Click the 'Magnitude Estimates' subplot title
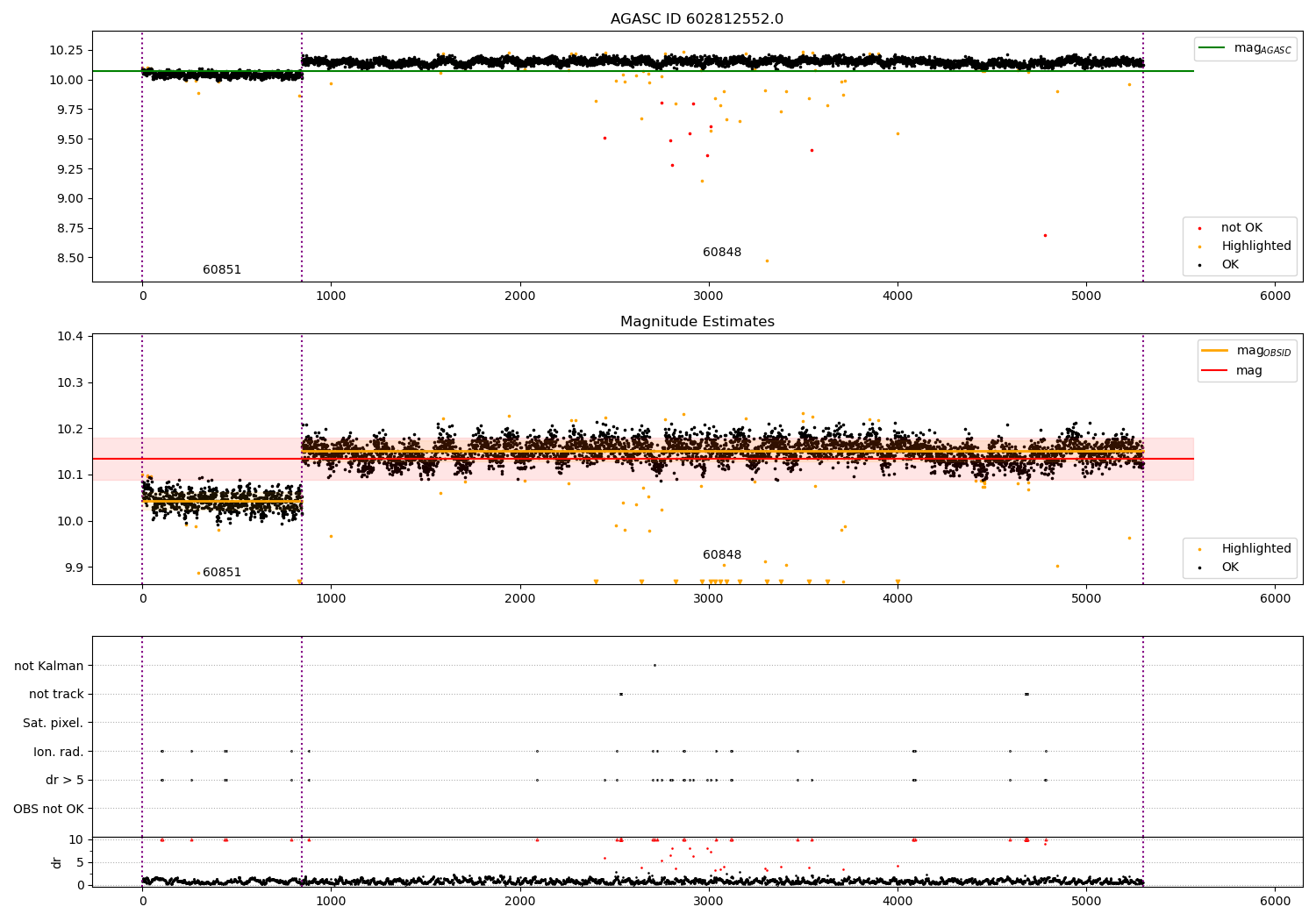 (697, 322)
